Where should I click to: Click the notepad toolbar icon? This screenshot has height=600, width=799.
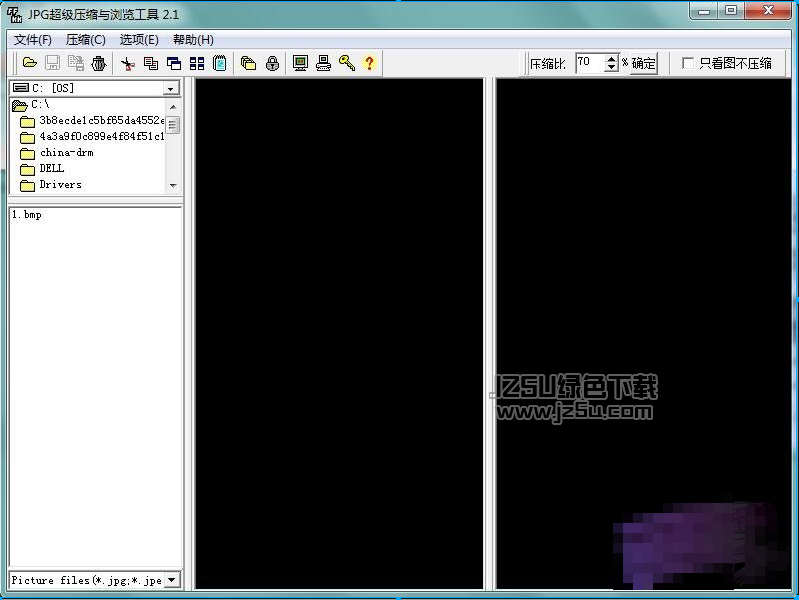[x=220, y=63]
